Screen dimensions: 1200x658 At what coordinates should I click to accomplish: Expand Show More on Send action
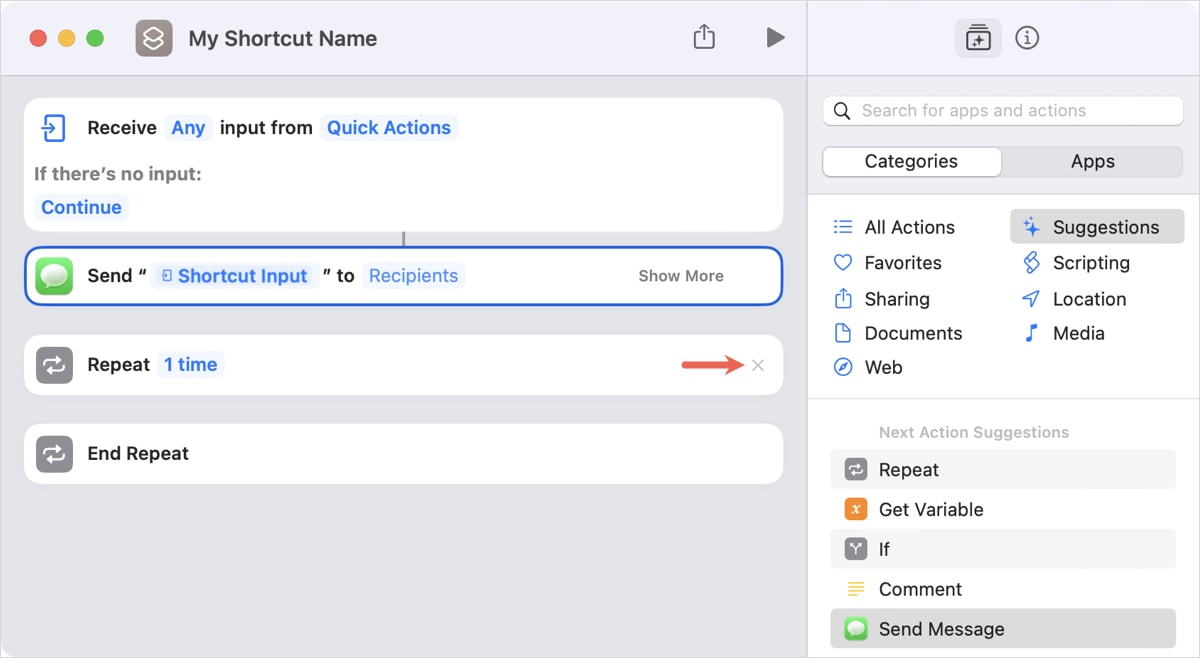coord(681,276)
